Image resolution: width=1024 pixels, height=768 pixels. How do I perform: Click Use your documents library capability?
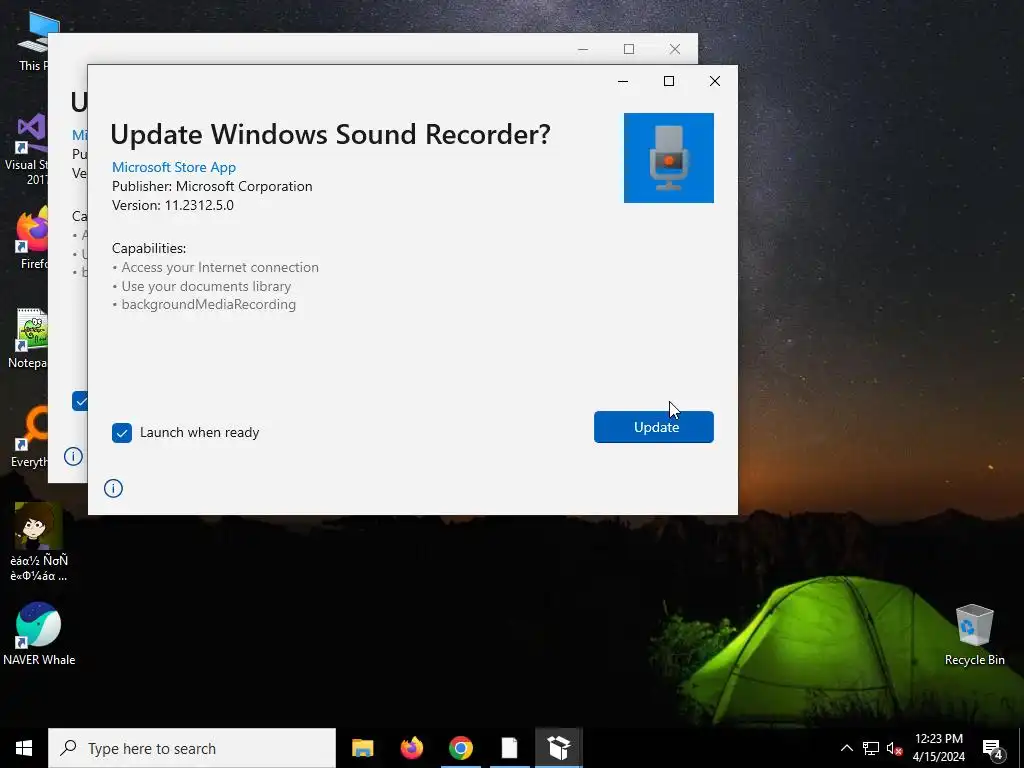206,286
